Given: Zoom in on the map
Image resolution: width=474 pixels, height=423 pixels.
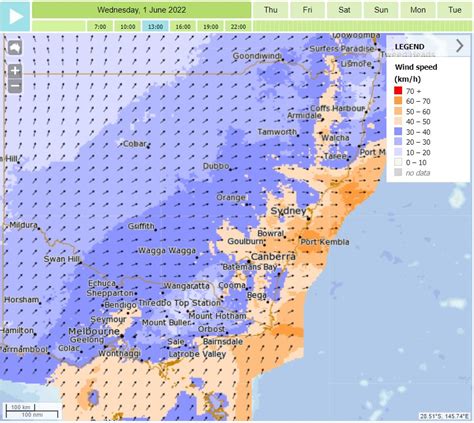Looking at the screenshot, I should point(15,71).
